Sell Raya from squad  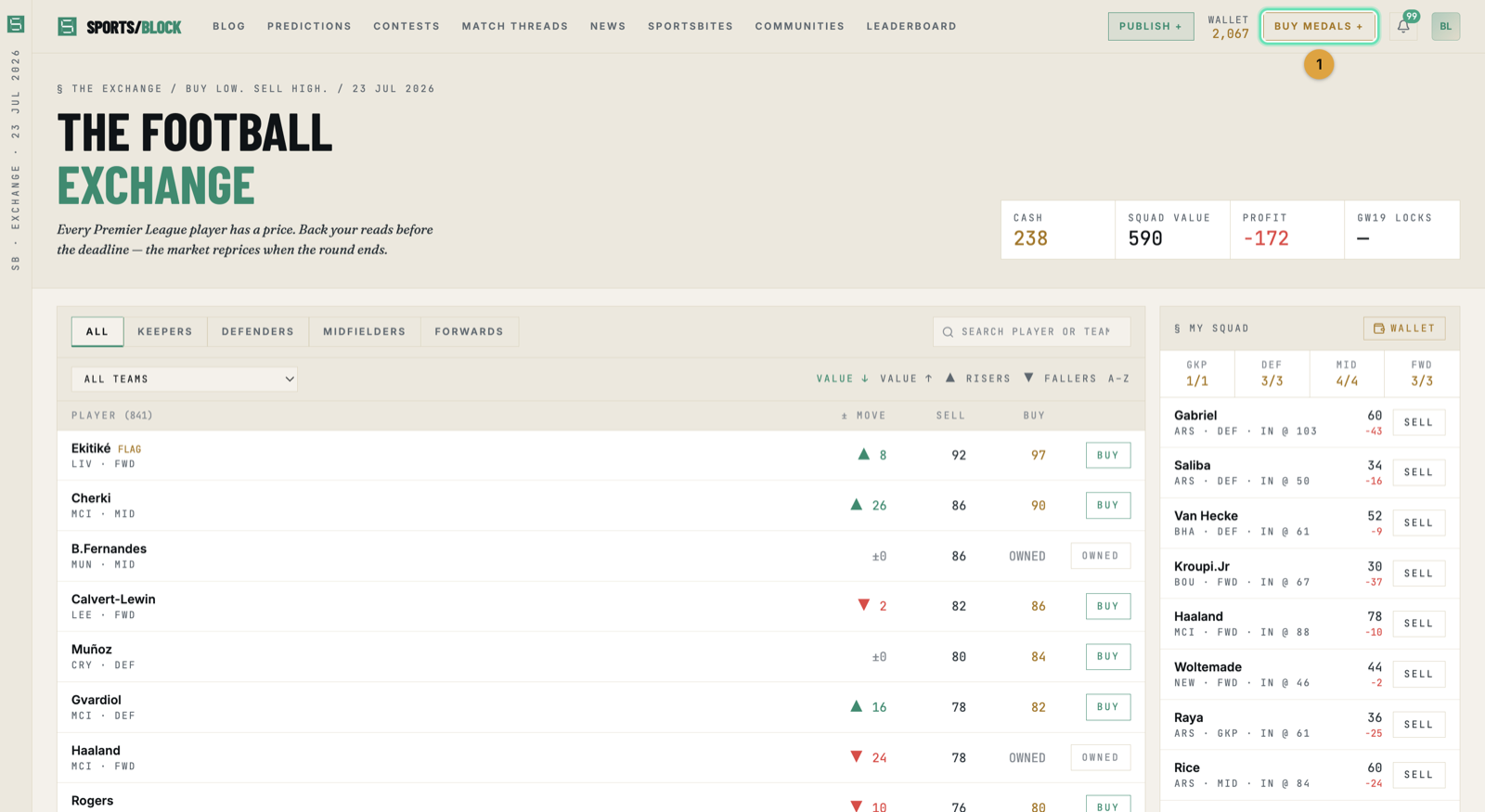click(x=1419, y=724)
